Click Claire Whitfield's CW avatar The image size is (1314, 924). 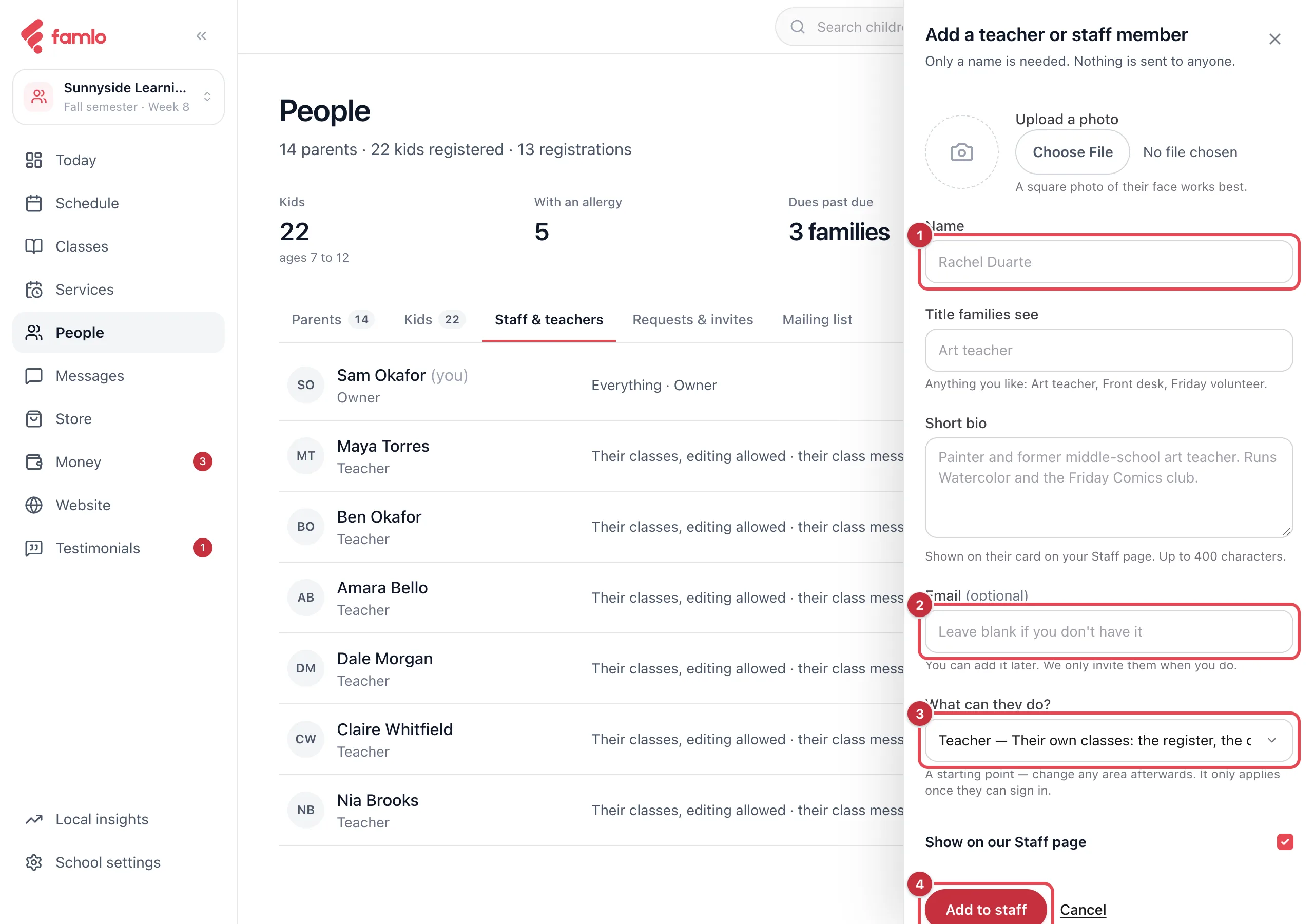tap(305, 739)
